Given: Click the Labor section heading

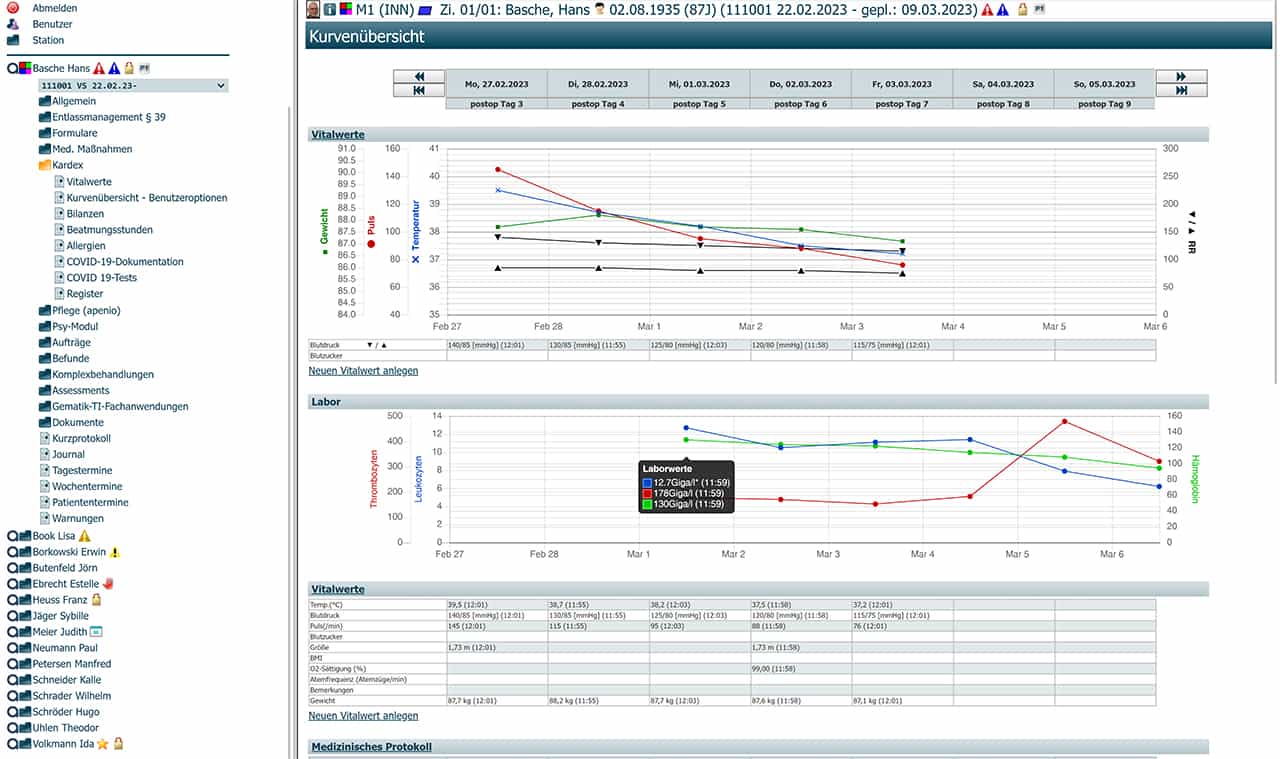Looking at the screenshot, I should click(326, 402).
